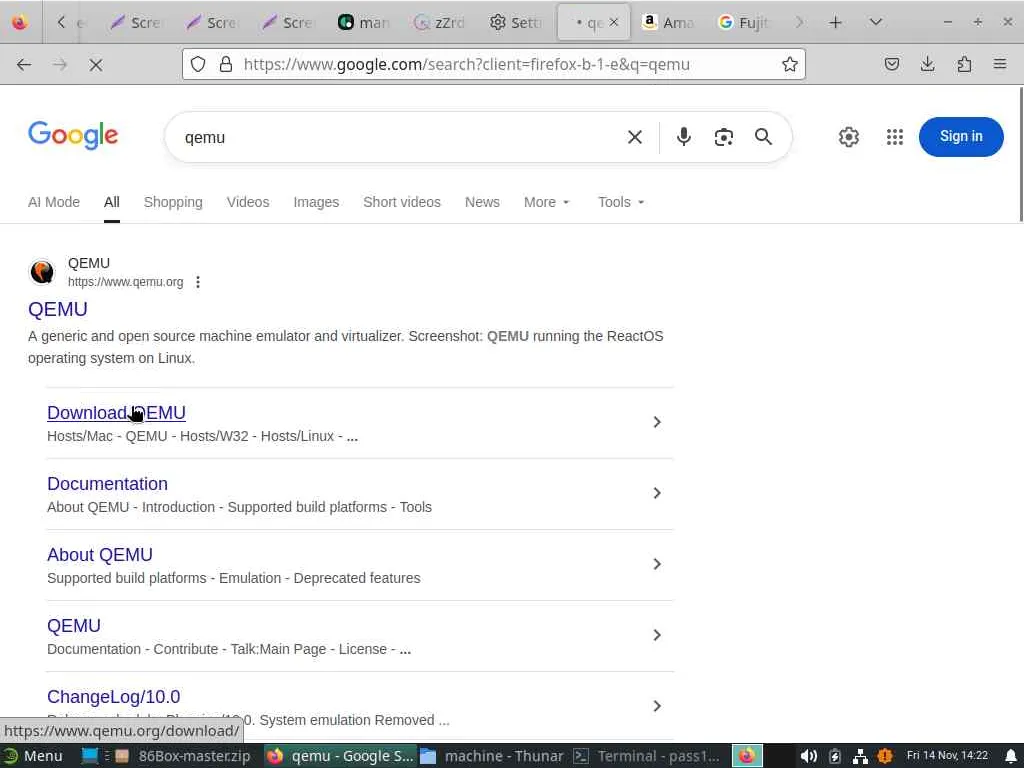Switch to machine - Thunar taskbar window
1024x768 pixels.
492,756
